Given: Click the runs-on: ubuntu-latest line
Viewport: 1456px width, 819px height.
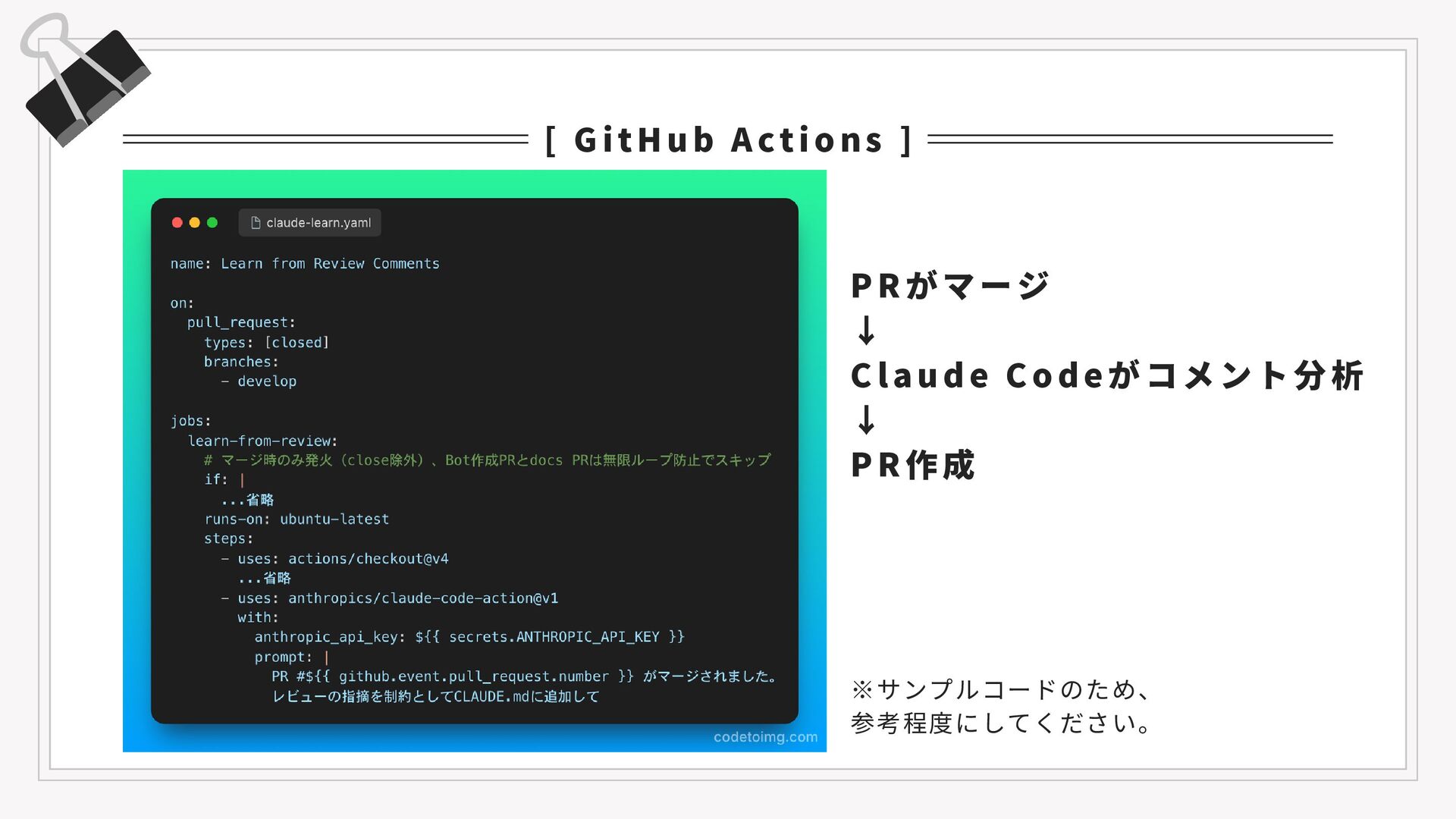Looking at the screenshot, I should pyautogui.click(x=297, y=519).
